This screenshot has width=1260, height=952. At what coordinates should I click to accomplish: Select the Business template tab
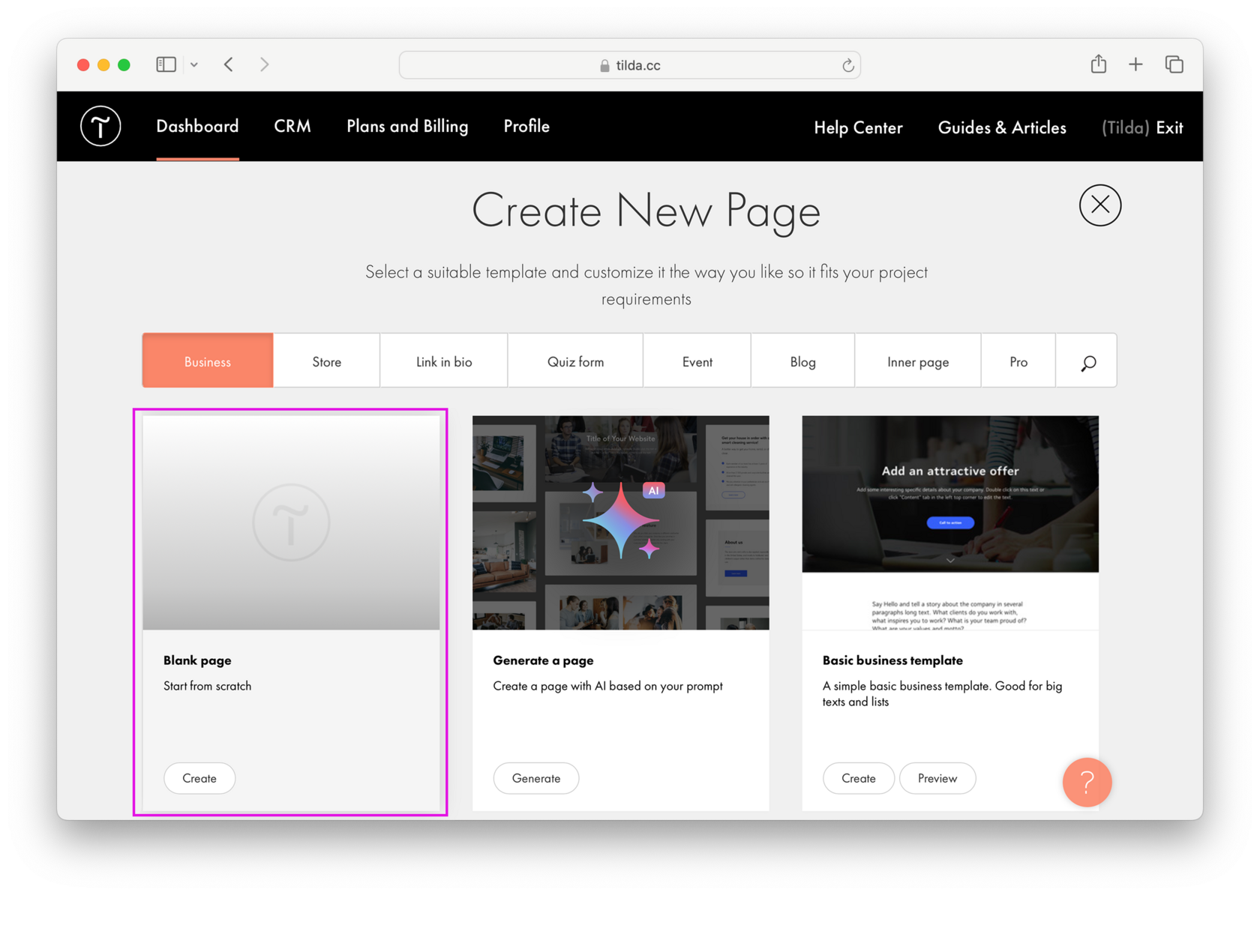208,361
